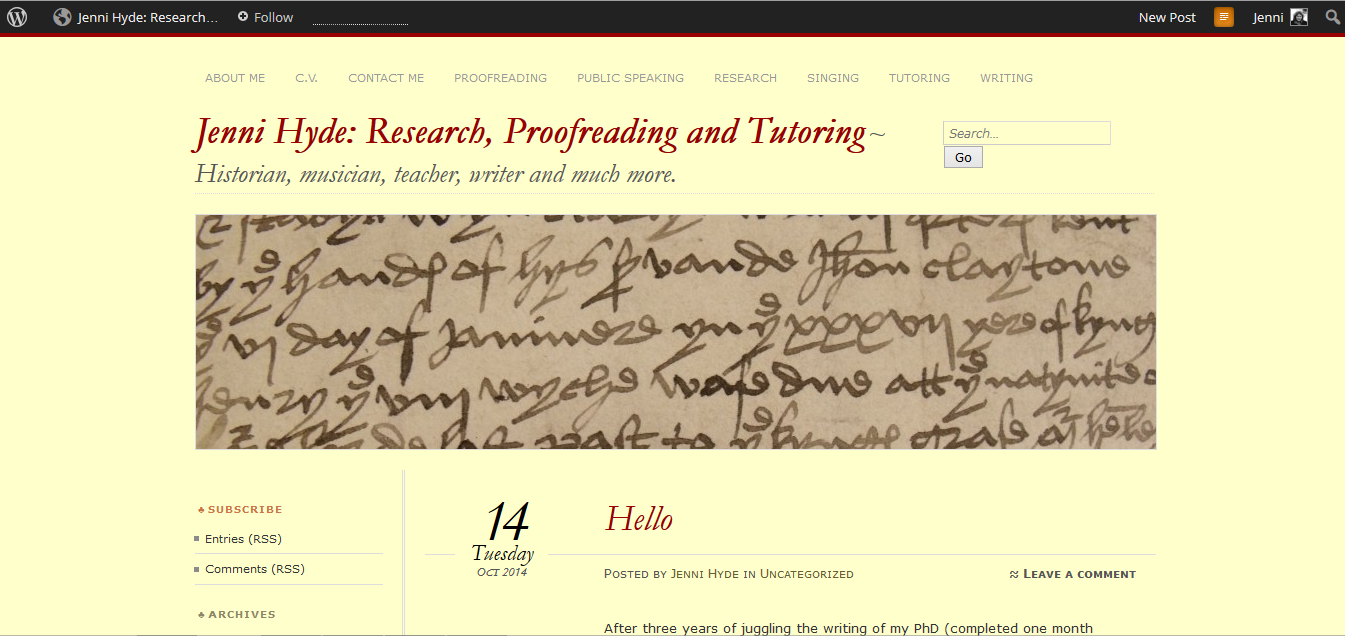The width and height of the screenshot is (1345, 636).
Task: Go to the Contact Me page
Action: pyautogui.click(x=386, y=78)
